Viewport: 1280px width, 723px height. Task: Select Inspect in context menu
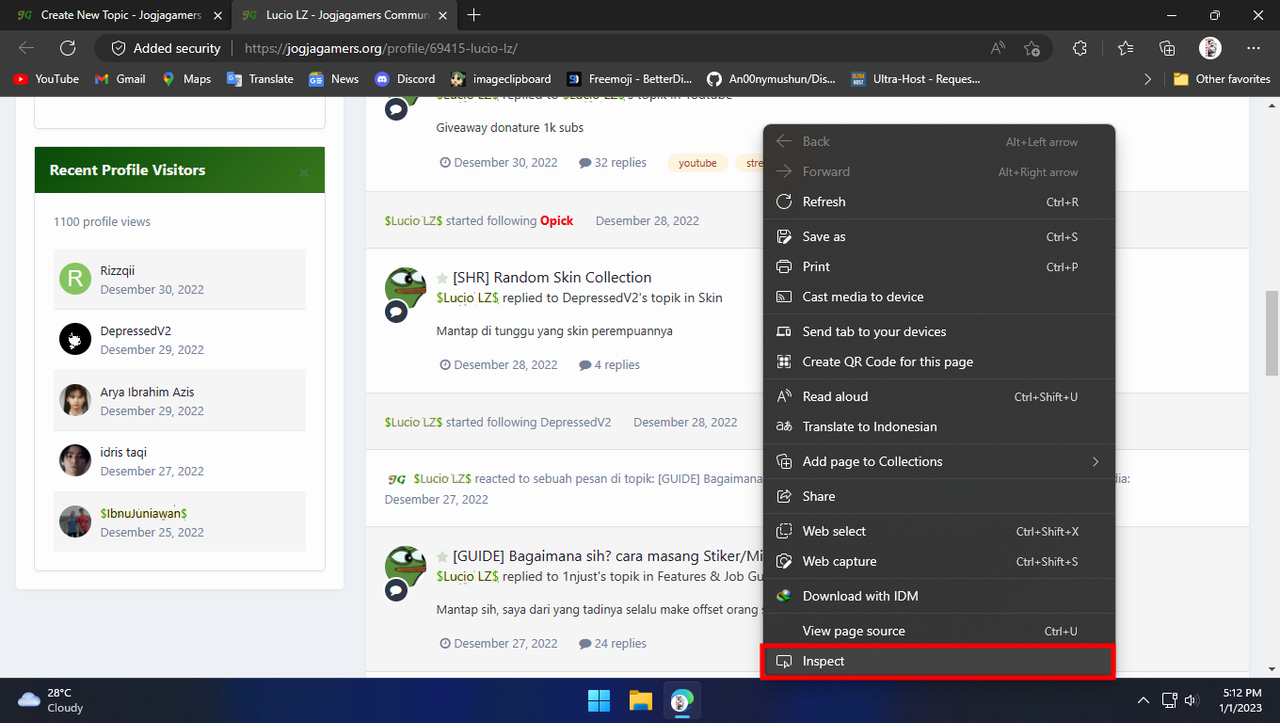(x=938, y=661)
